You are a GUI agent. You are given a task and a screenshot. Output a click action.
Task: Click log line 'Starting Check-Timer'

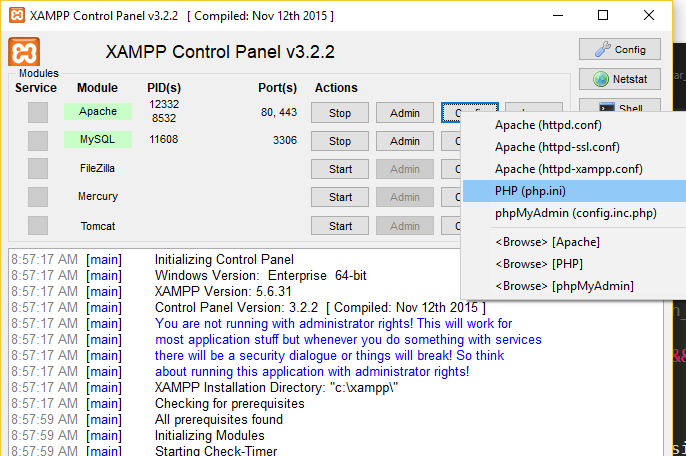[x=216, y=451]
